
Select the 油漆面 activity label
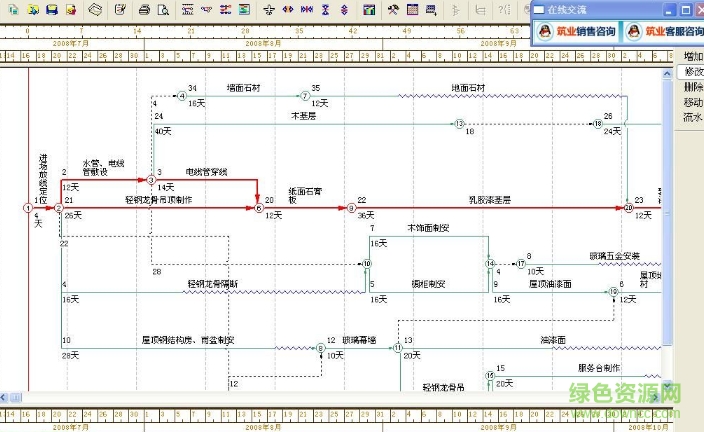553,340
